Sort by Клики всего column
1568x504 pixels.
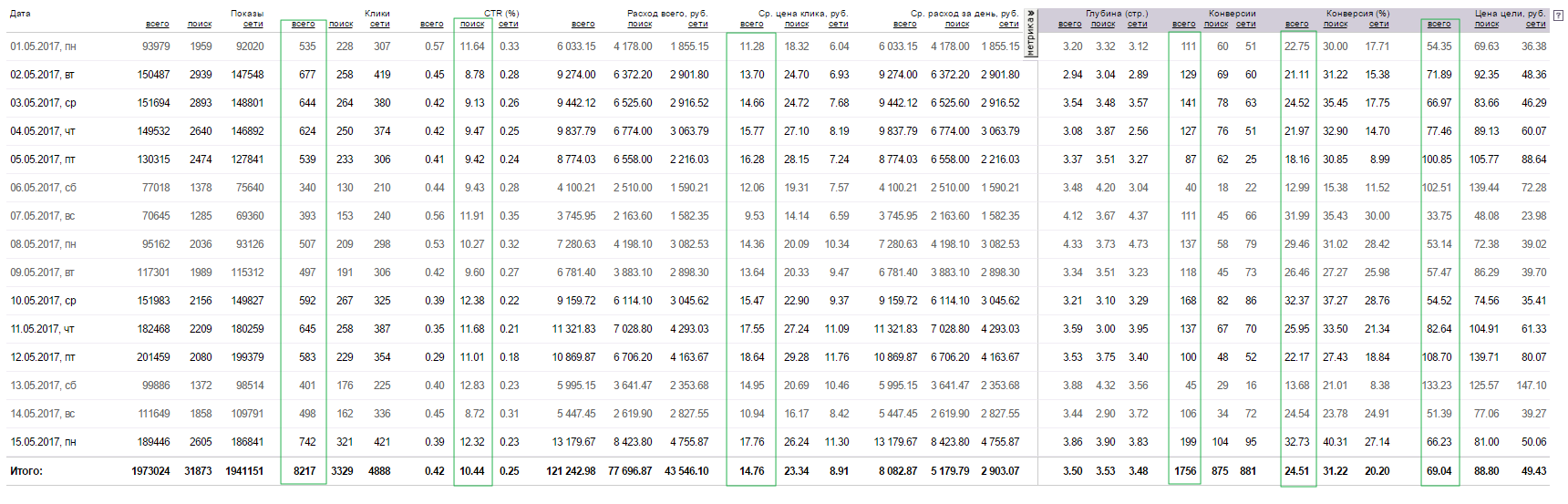pyautogui.click(x=304, y=25)
